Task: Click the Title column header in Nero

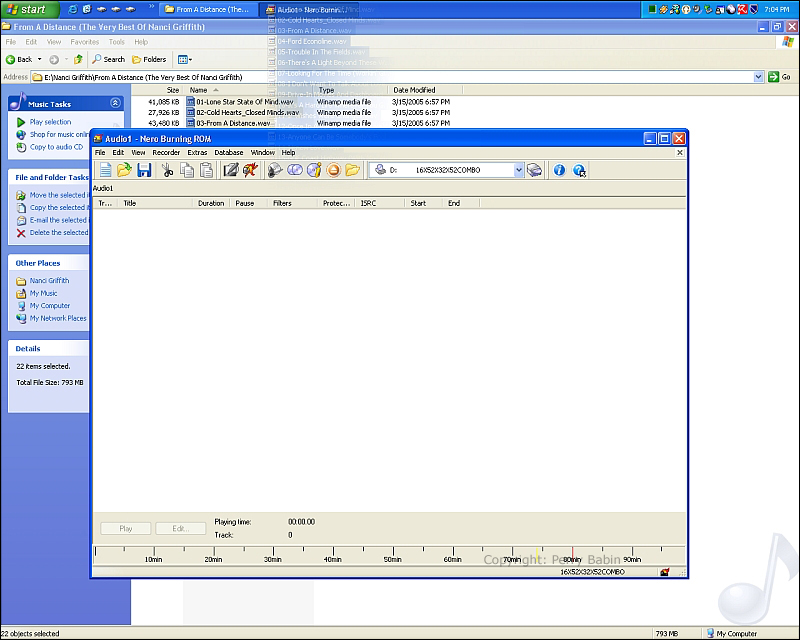Action: point(155,203)
